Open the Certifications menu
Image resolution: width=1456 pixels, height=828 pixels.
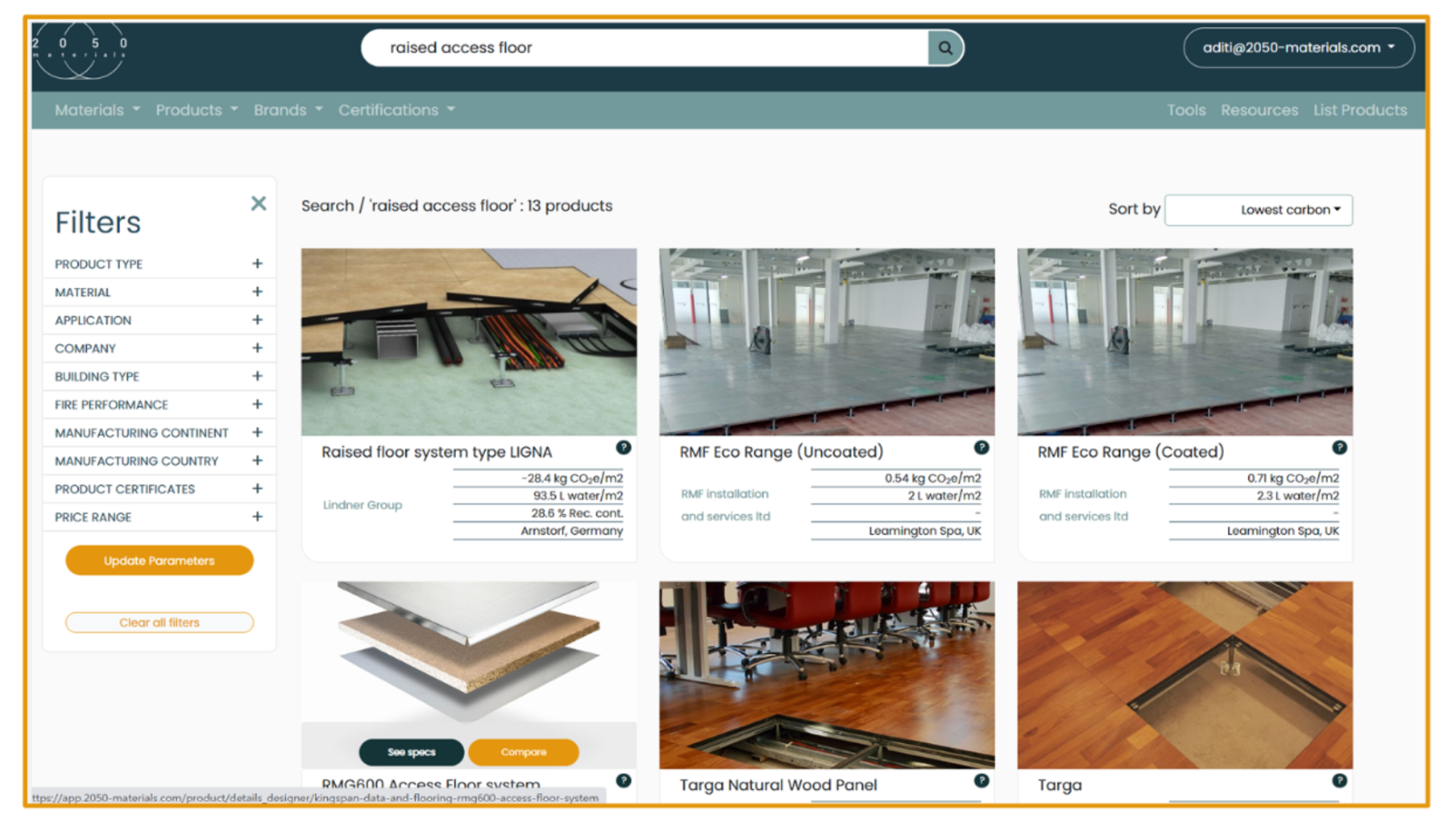click(396, 110)
